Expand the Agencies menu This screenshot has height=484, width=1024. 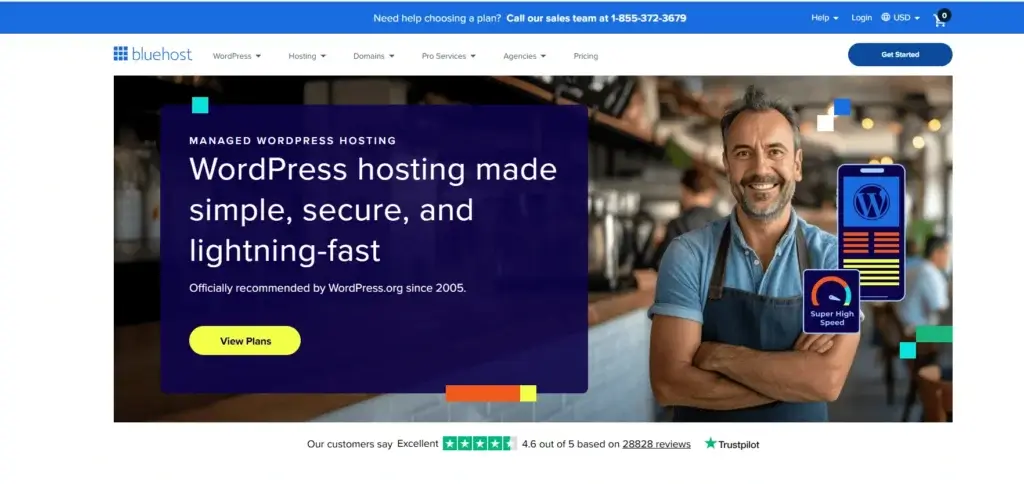(x=524, y=56)
